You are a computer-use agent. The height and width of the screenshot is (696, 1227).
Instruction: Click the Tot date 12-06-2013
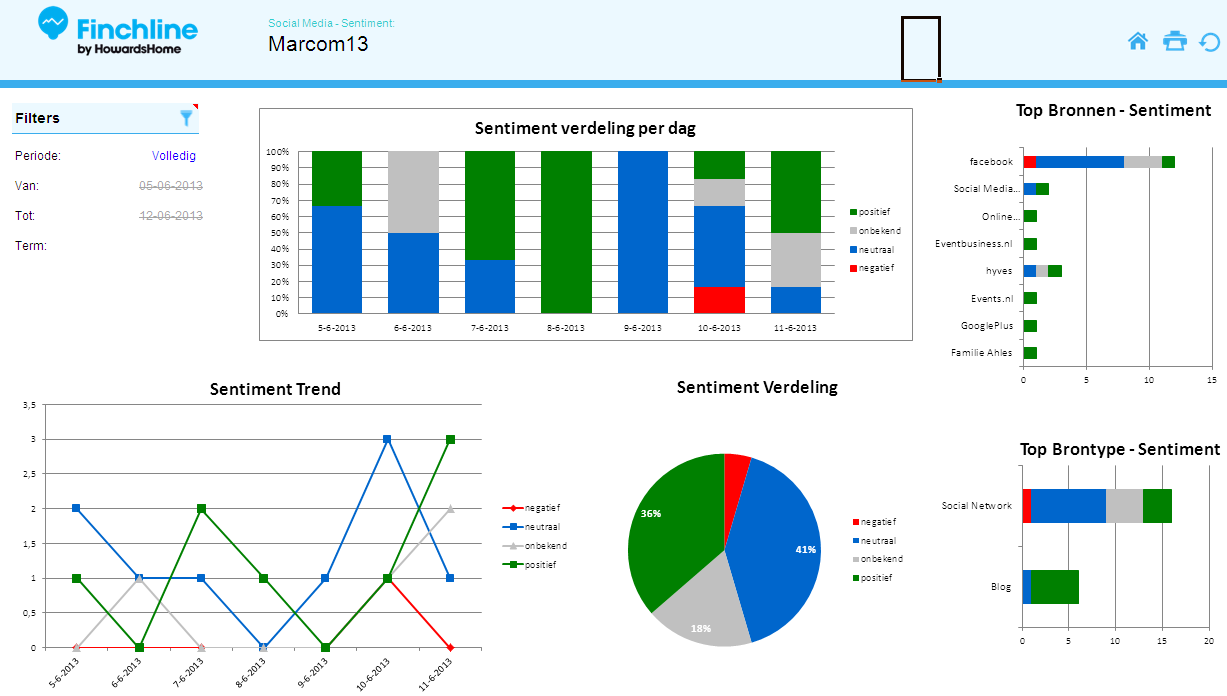(171, 216)
